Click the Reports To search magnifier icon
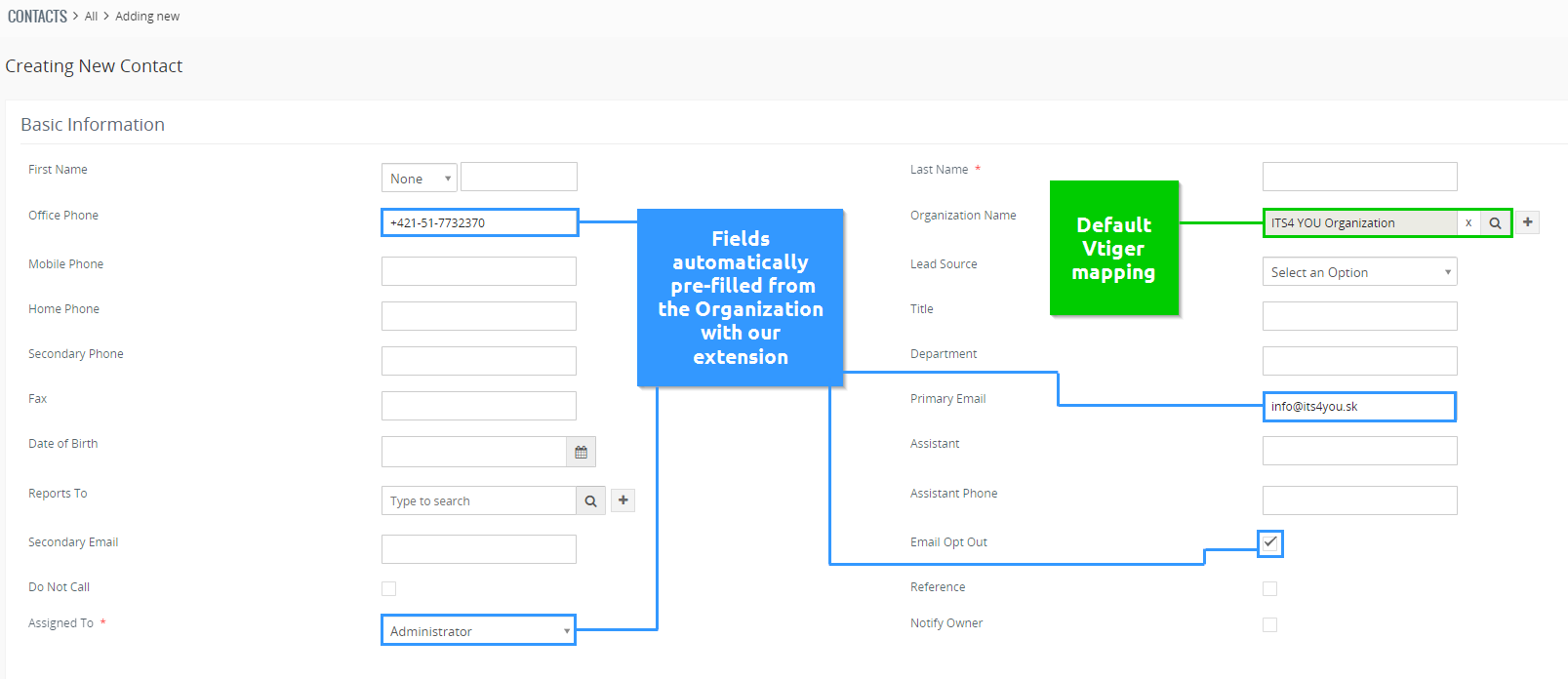The image size is (1568, 679). (x=590, y=500)
